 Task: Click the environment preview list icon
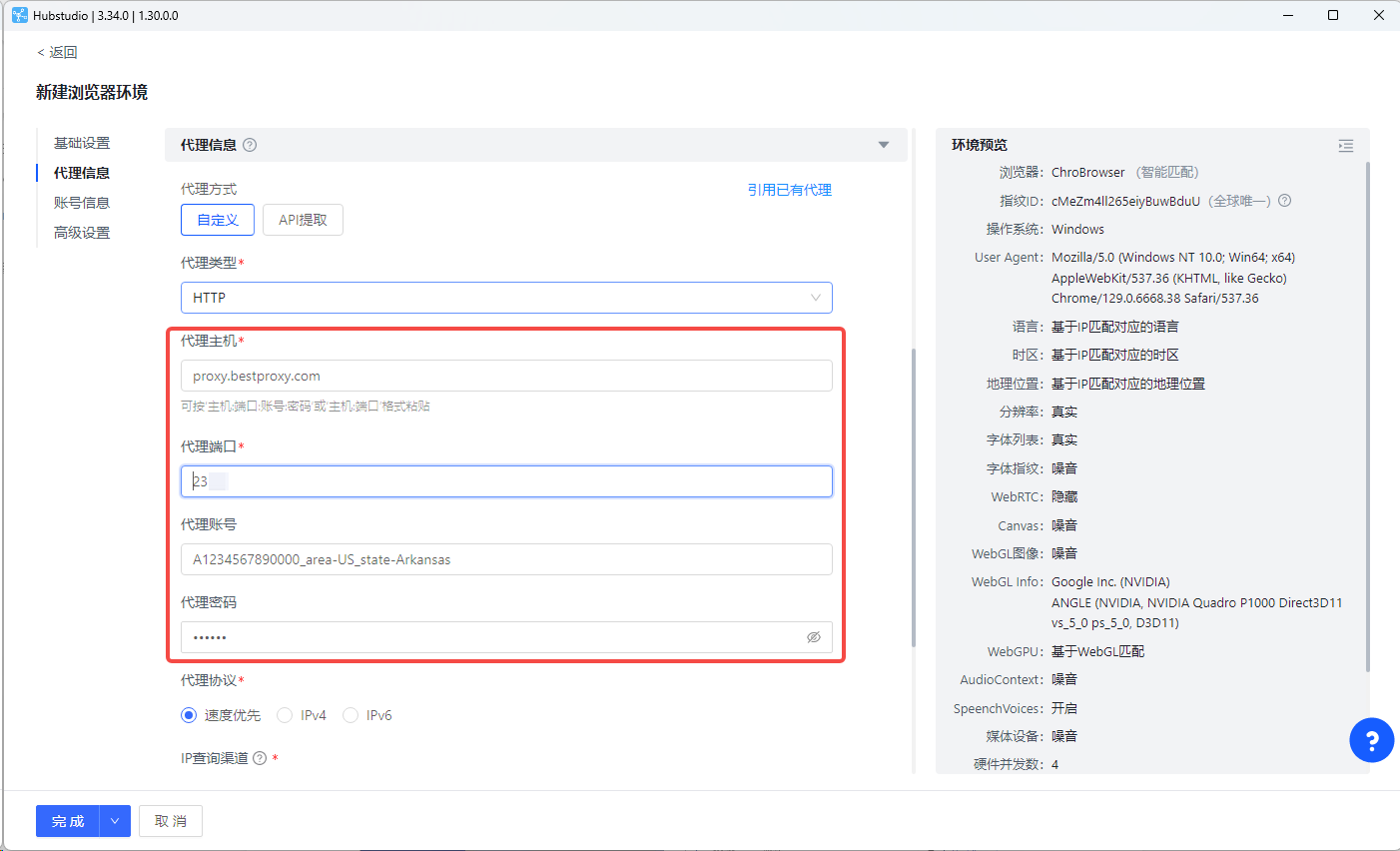point(1346,146)
